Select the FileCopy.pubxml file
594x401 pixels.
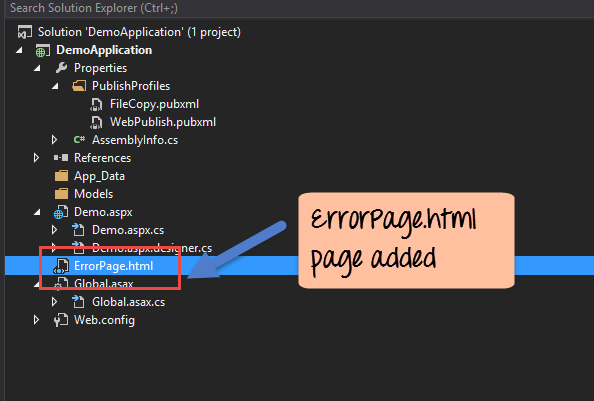tap(154, 104)
